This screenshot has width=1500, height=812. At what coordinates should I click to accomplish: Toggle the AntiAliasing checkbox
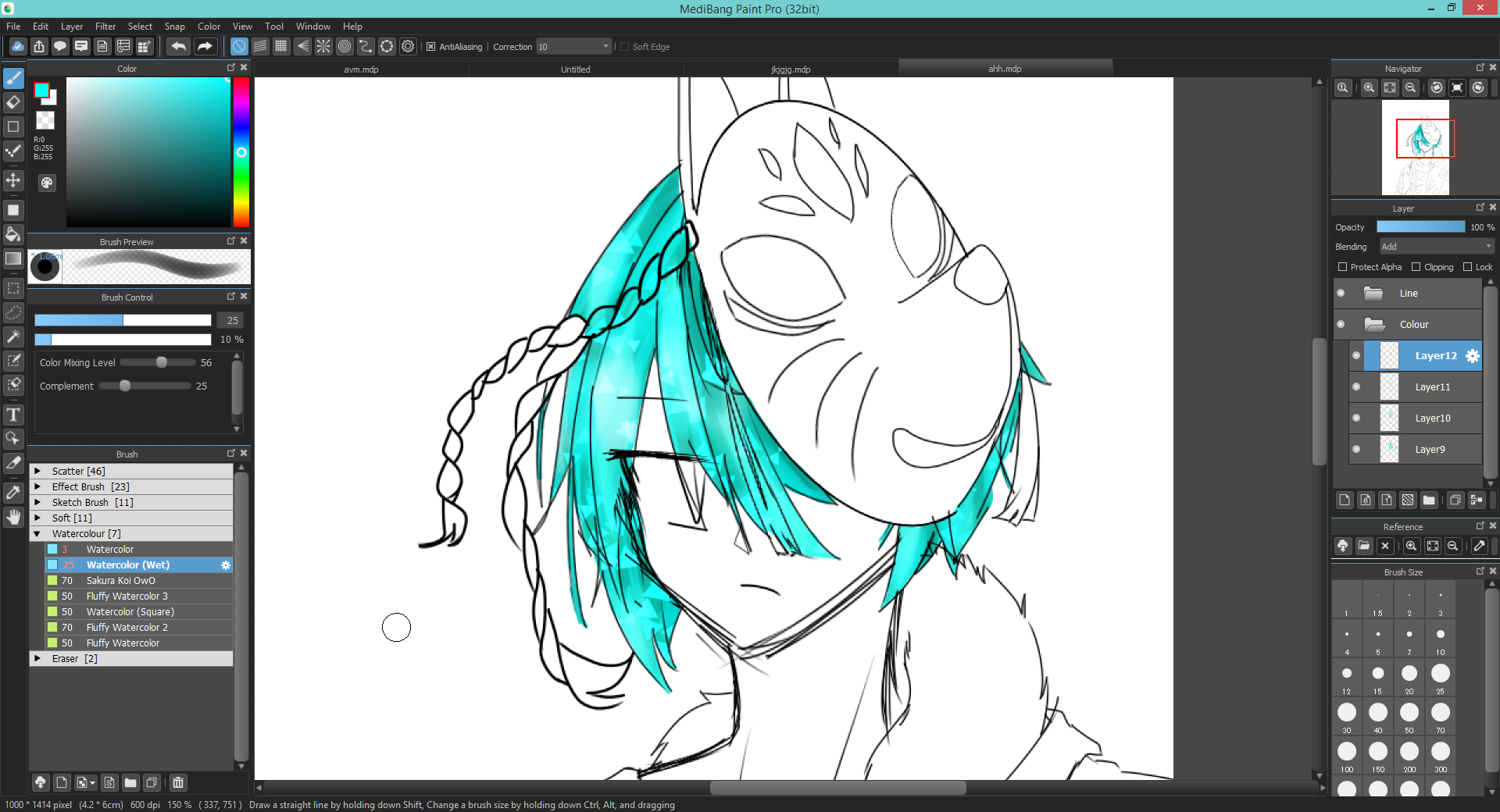pos(430,47)
